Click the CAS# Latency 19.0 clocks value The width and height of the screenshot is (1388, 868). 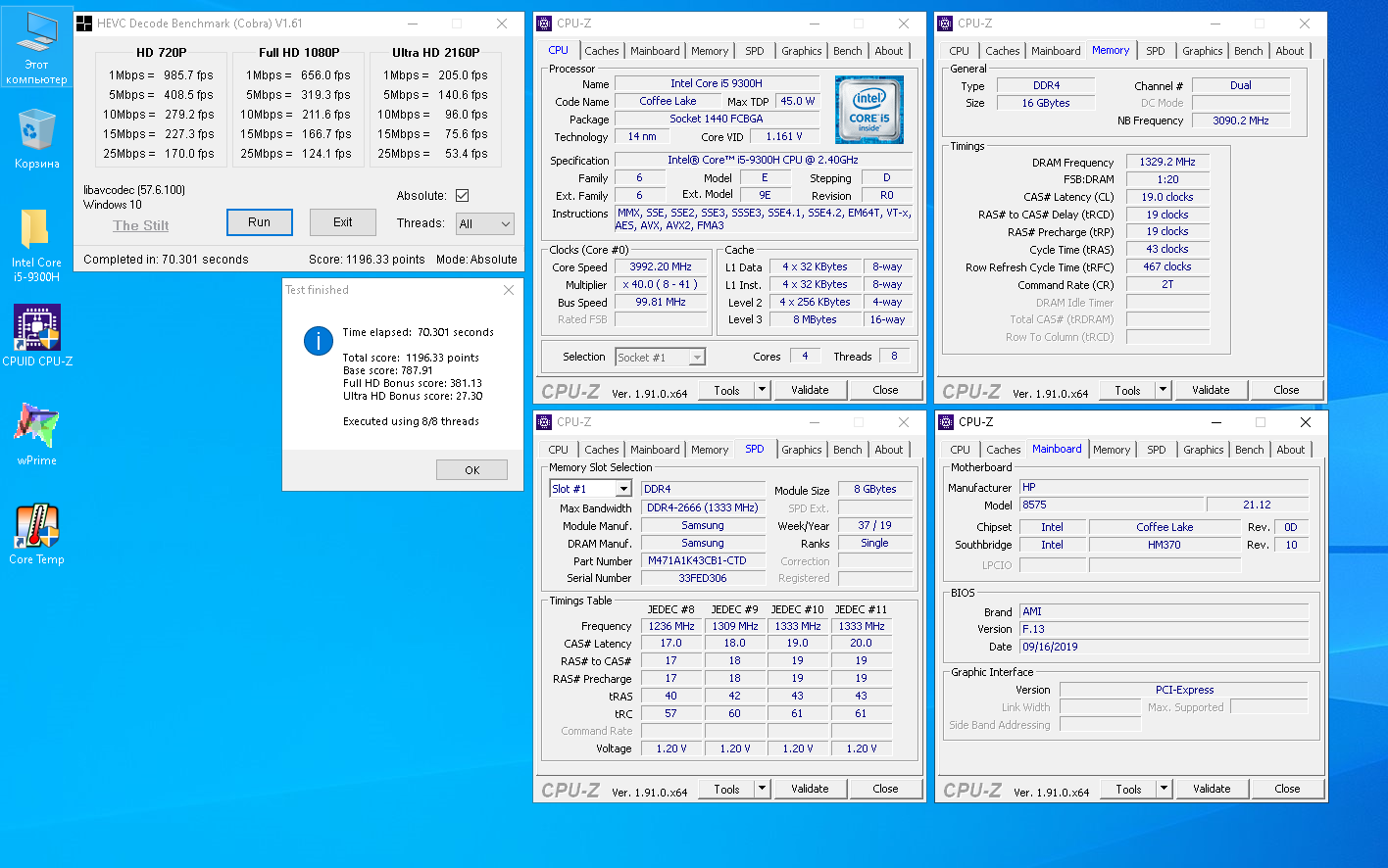coord(1167,198)
